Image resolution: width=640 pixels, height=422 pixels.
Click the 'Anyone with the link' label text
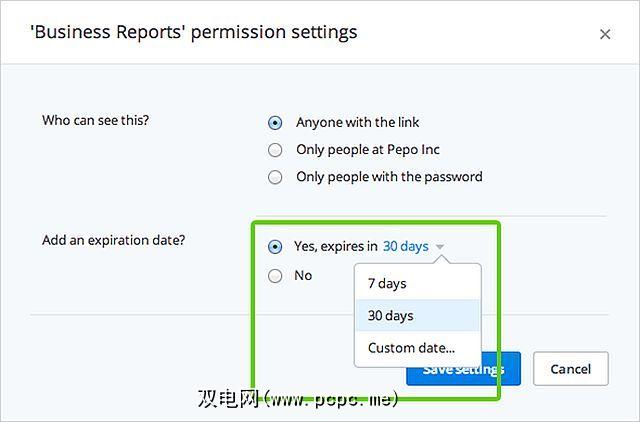point(357,123)
